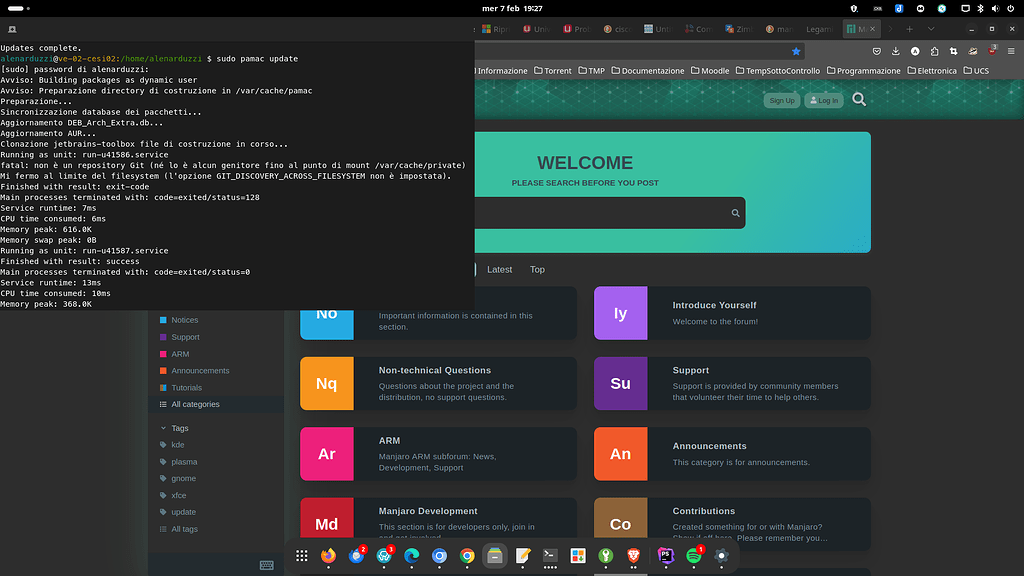Open the Firefox application menu (hamburger icon)

pyautogui.click(x=1011, y=50)
